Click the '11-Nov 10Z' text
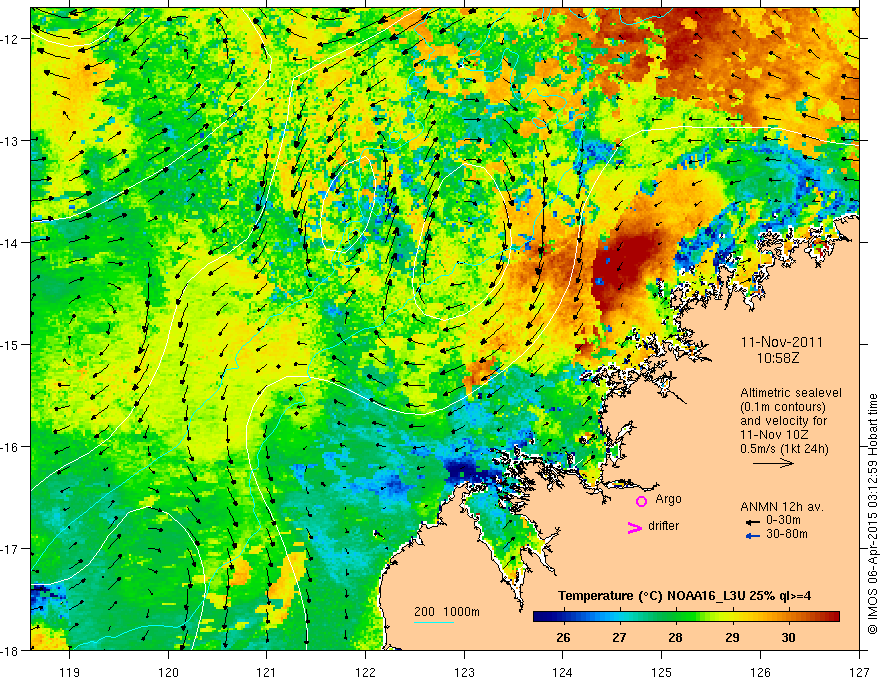The height and width of the screenshot is (680, 880). point(775,435)
